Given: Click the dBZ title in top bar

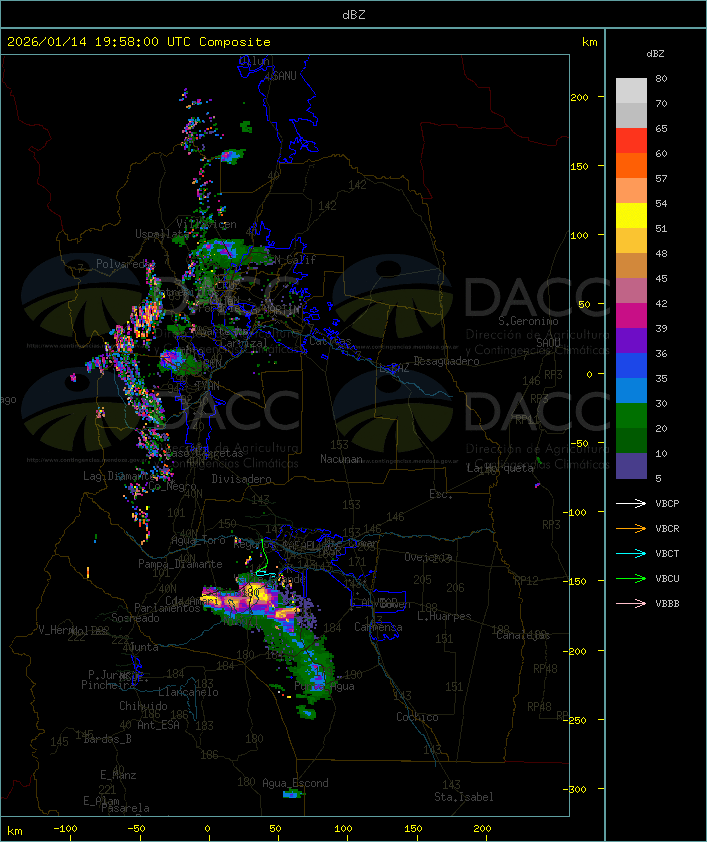Looking at the screenshot, I should (x=354, y=15).
